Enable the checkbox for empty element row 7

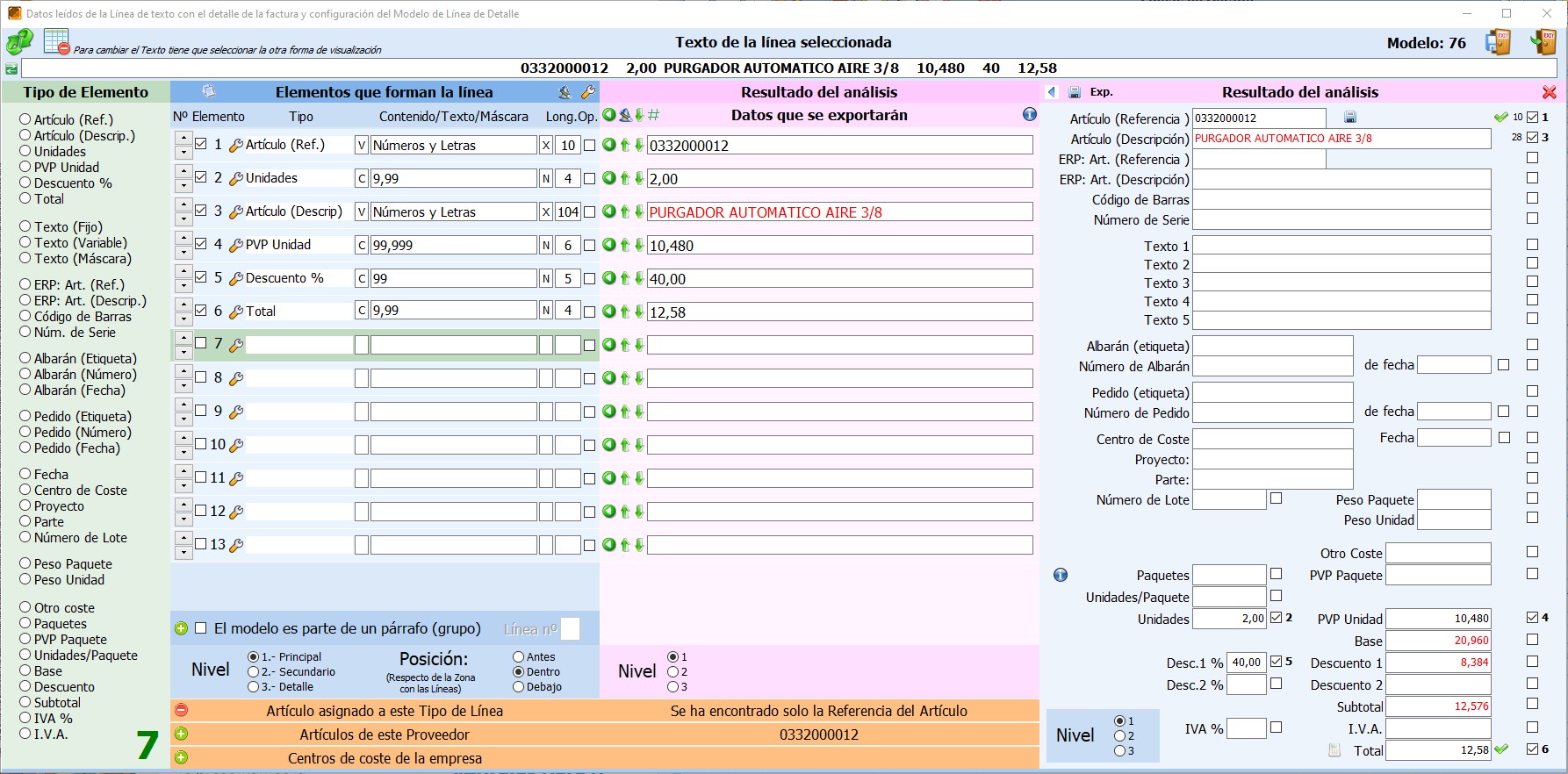[x=201, y=343]
